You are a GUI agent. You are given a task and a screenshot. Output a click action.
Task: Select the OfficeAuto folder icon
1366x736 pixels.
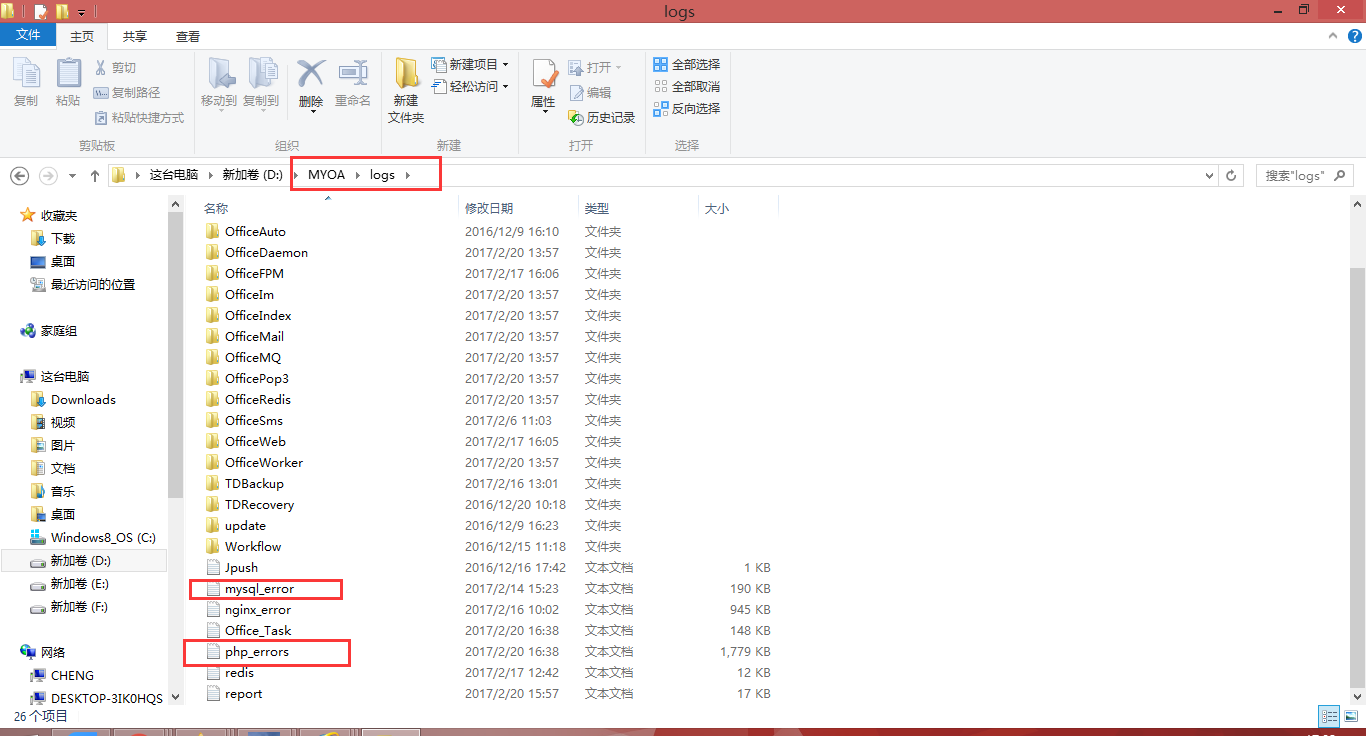coord(212,231)
